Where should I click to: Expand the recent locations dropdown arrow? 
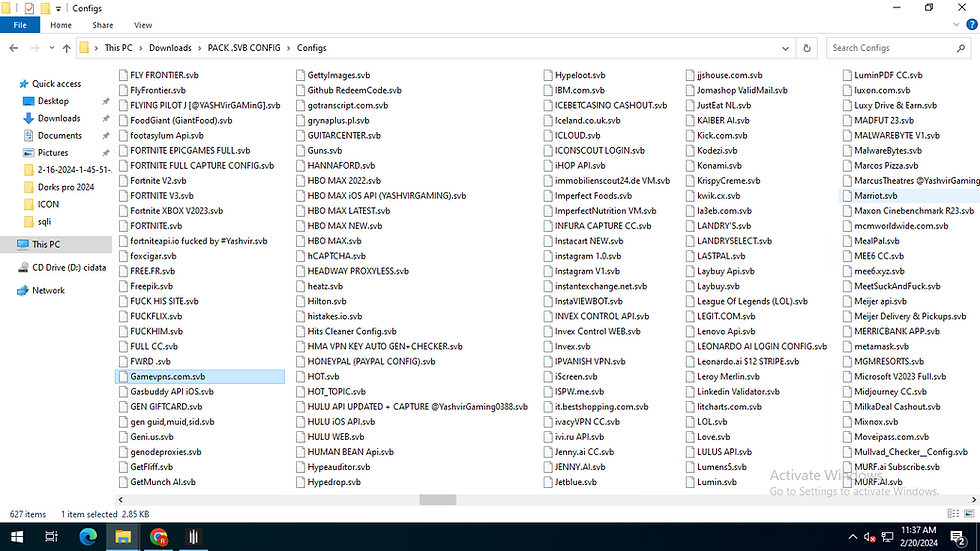click(51, 48)
